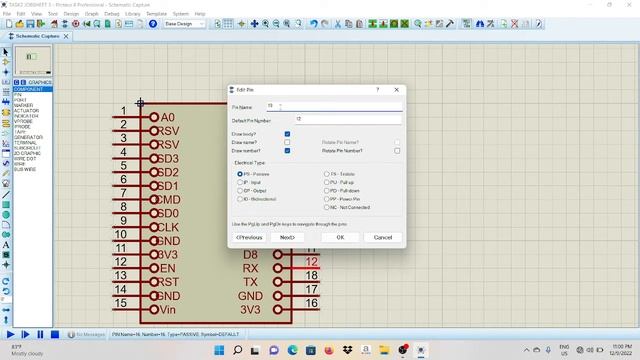Open the Home Page house icon

pyautogui.click(x=54, y=24)
